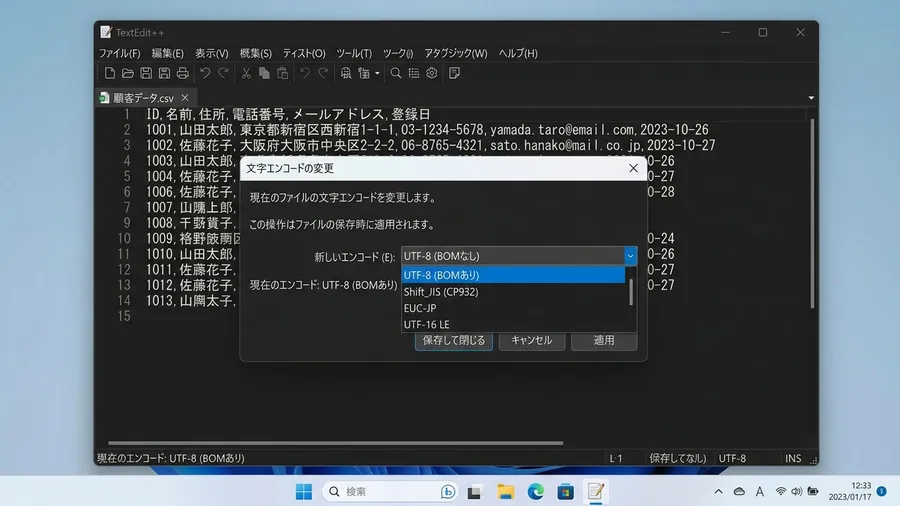Show hidden tray icons with the chevron
900x506 pixels.
point(719,492)
